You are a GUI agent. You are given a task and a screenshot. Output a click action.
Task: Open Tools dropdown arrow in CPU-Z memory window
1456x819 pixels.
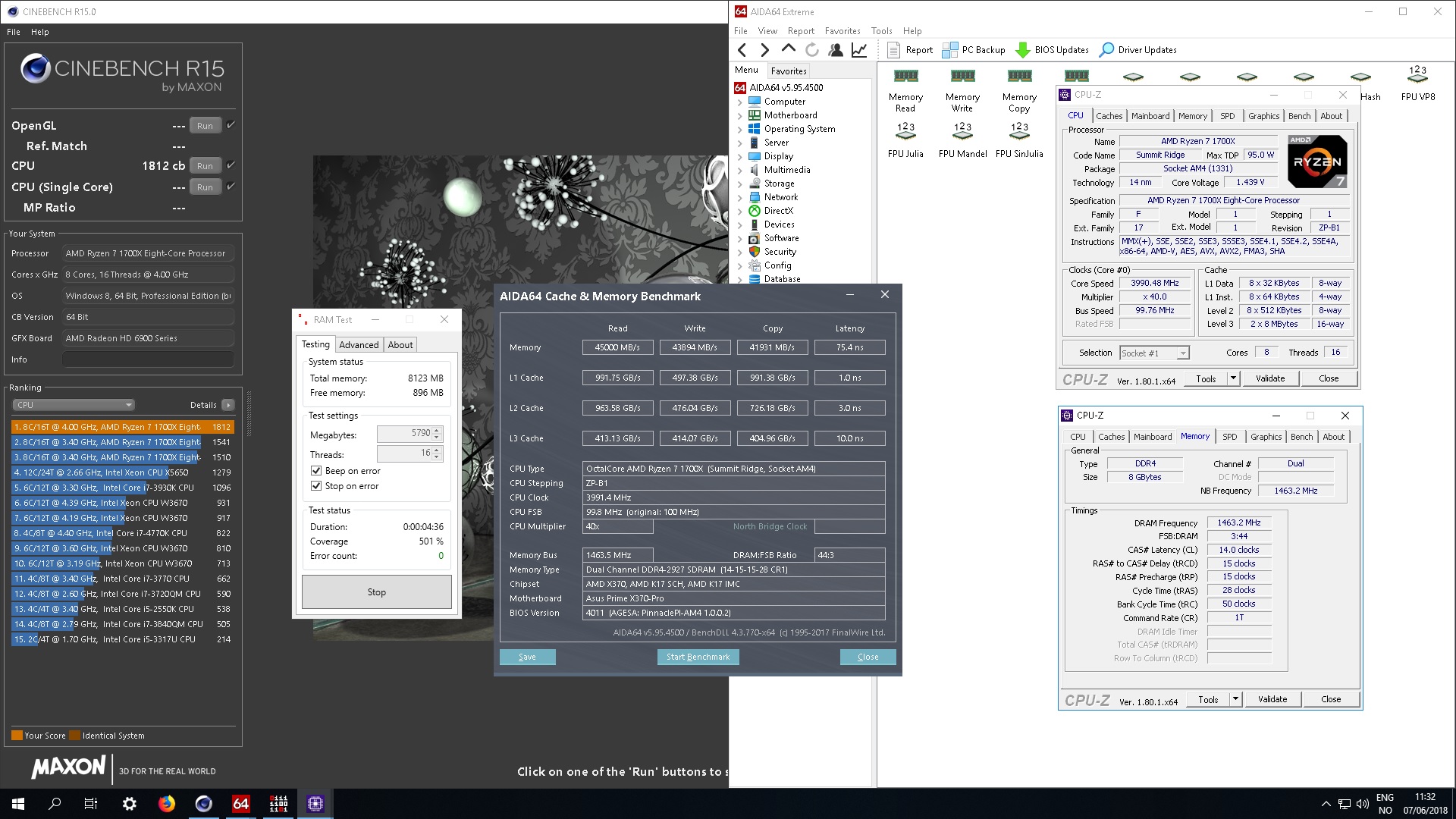1235,699
